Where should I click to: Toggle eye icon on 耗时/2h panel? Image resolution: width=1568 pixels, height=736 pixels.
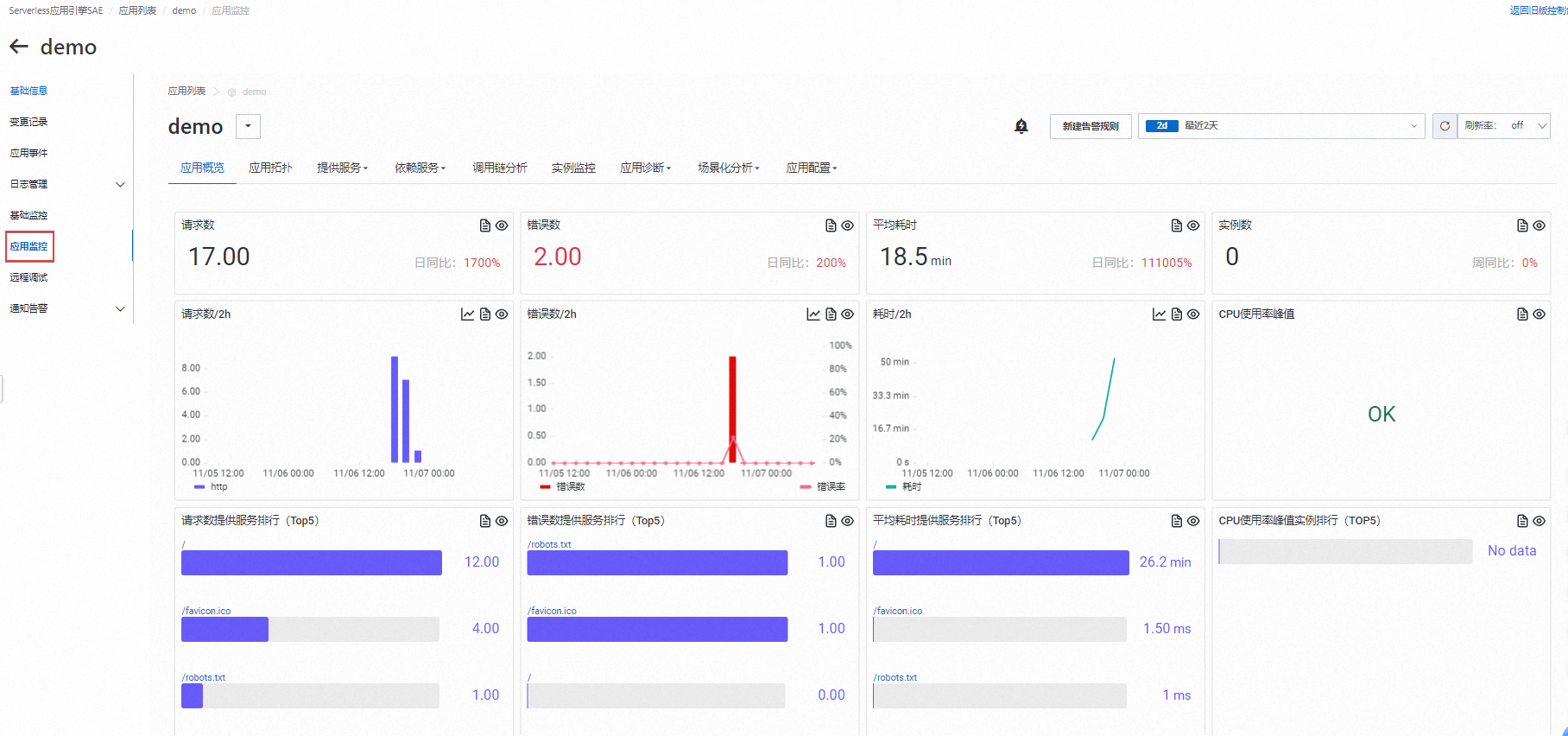pyautogui.click(x=1193, y=314)
